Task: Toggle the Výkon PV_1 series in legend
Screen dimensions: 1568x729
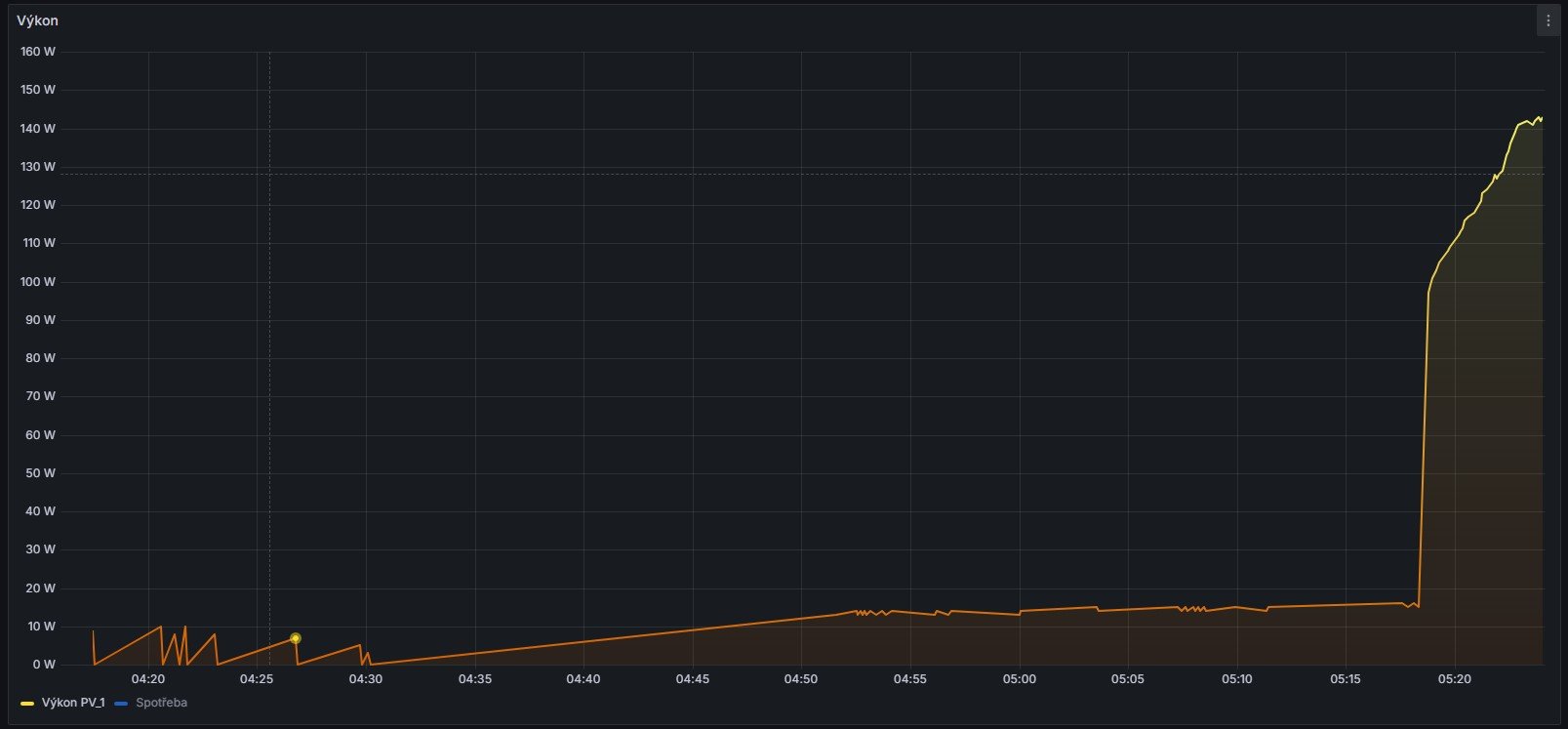Action: click(73, 703)
